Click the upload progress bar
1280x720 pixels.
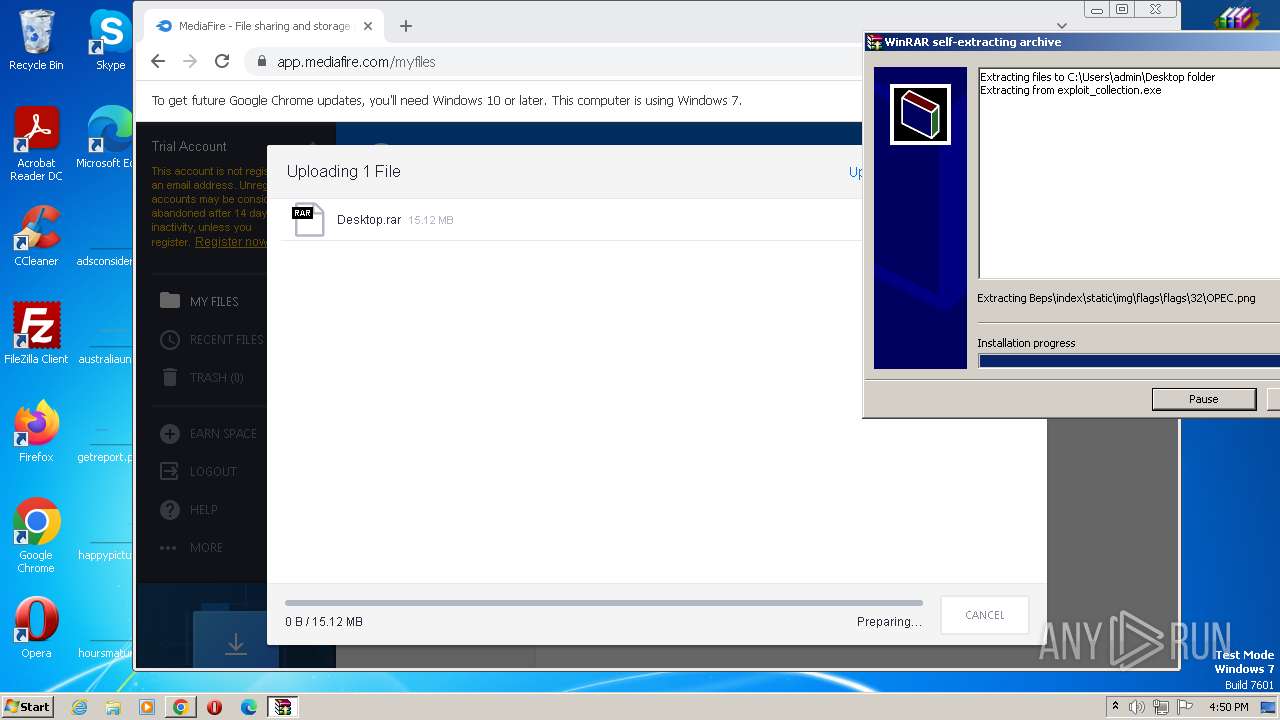coord(604,603)
